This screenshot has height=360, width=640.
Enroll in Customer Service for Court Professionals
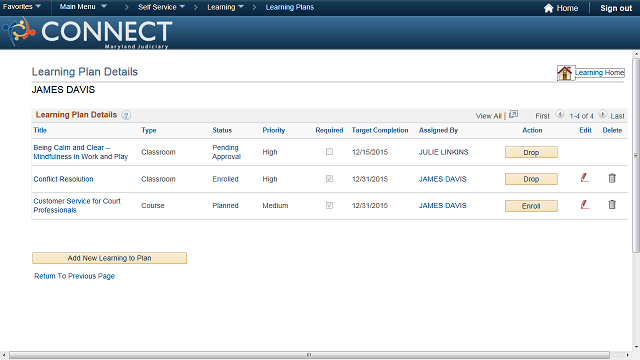[x=531, y=206]
